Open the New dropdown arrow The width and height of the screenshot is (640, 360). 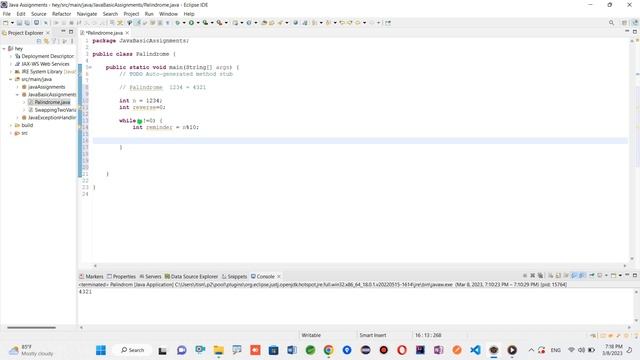(12, 23)
